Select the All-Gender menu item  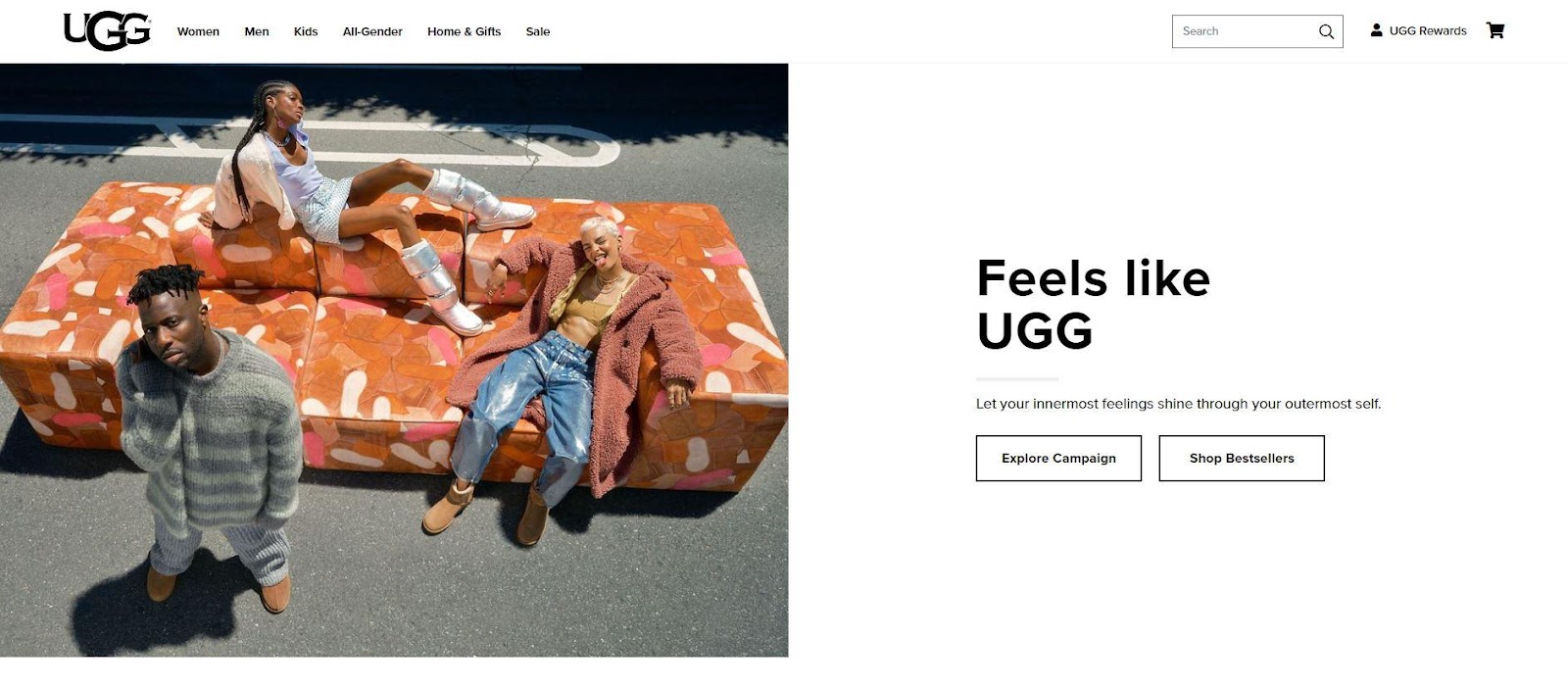[x=372, y=31]
